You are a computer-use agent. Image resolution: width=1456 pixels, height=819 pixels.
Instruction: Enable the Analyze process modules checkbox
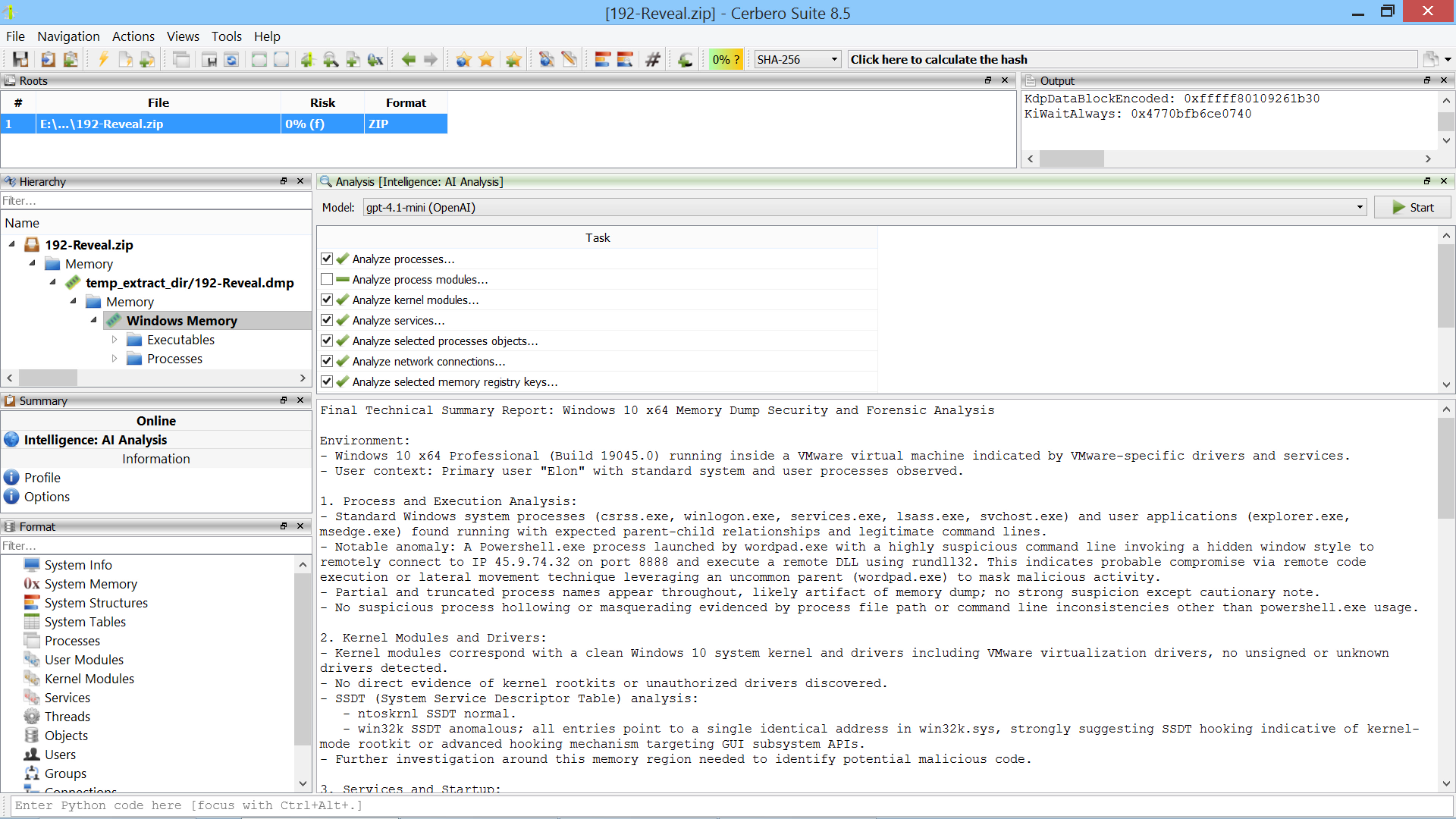click(327, 279)
